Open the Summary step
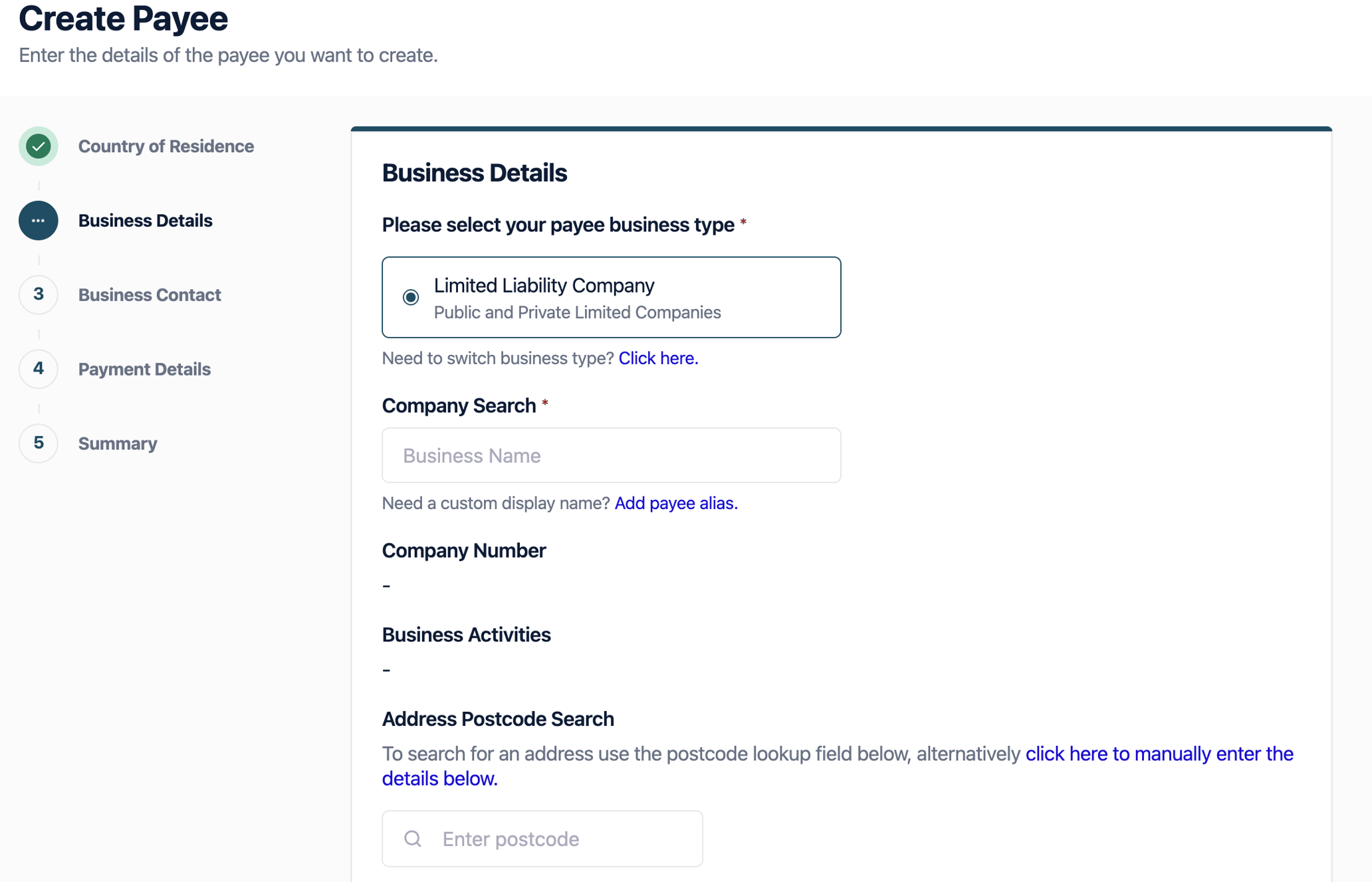The image size is (1372, 882). coord(118,444)
